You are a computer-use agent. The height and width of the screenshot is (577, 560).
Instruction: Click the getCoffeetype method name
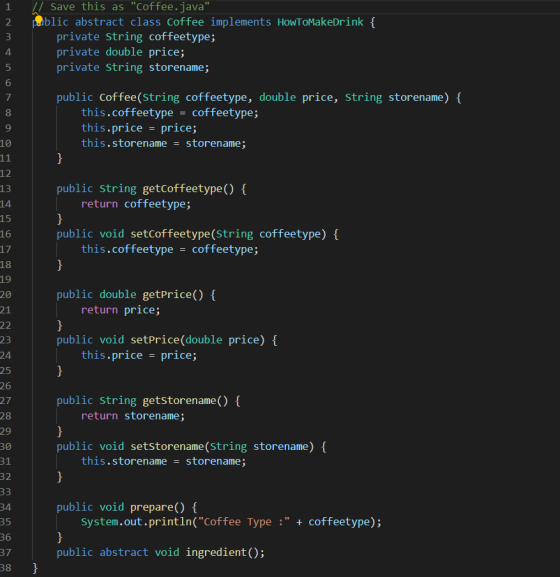click(182, 189)
